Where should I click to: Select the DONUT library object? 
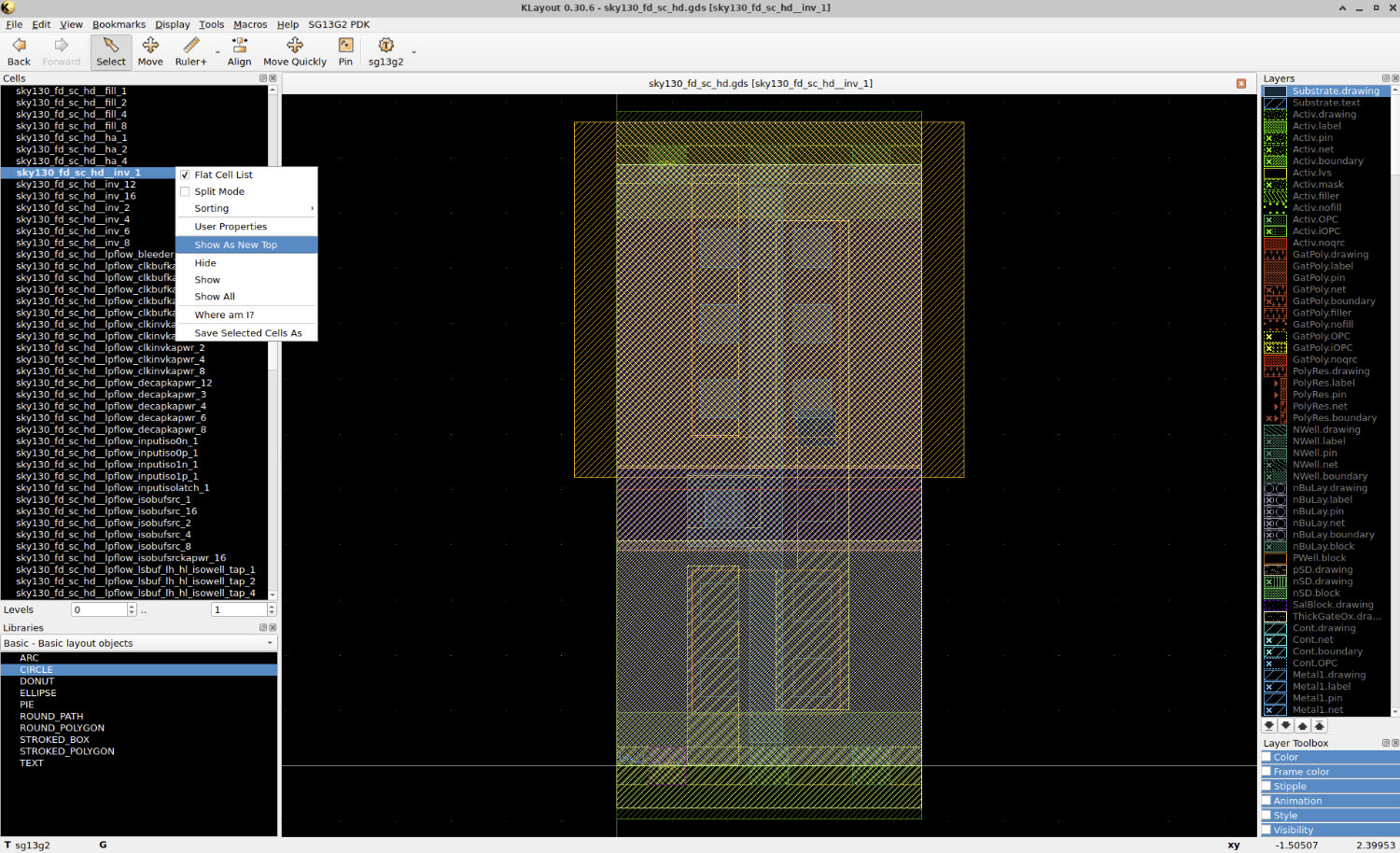pos(37,681)
